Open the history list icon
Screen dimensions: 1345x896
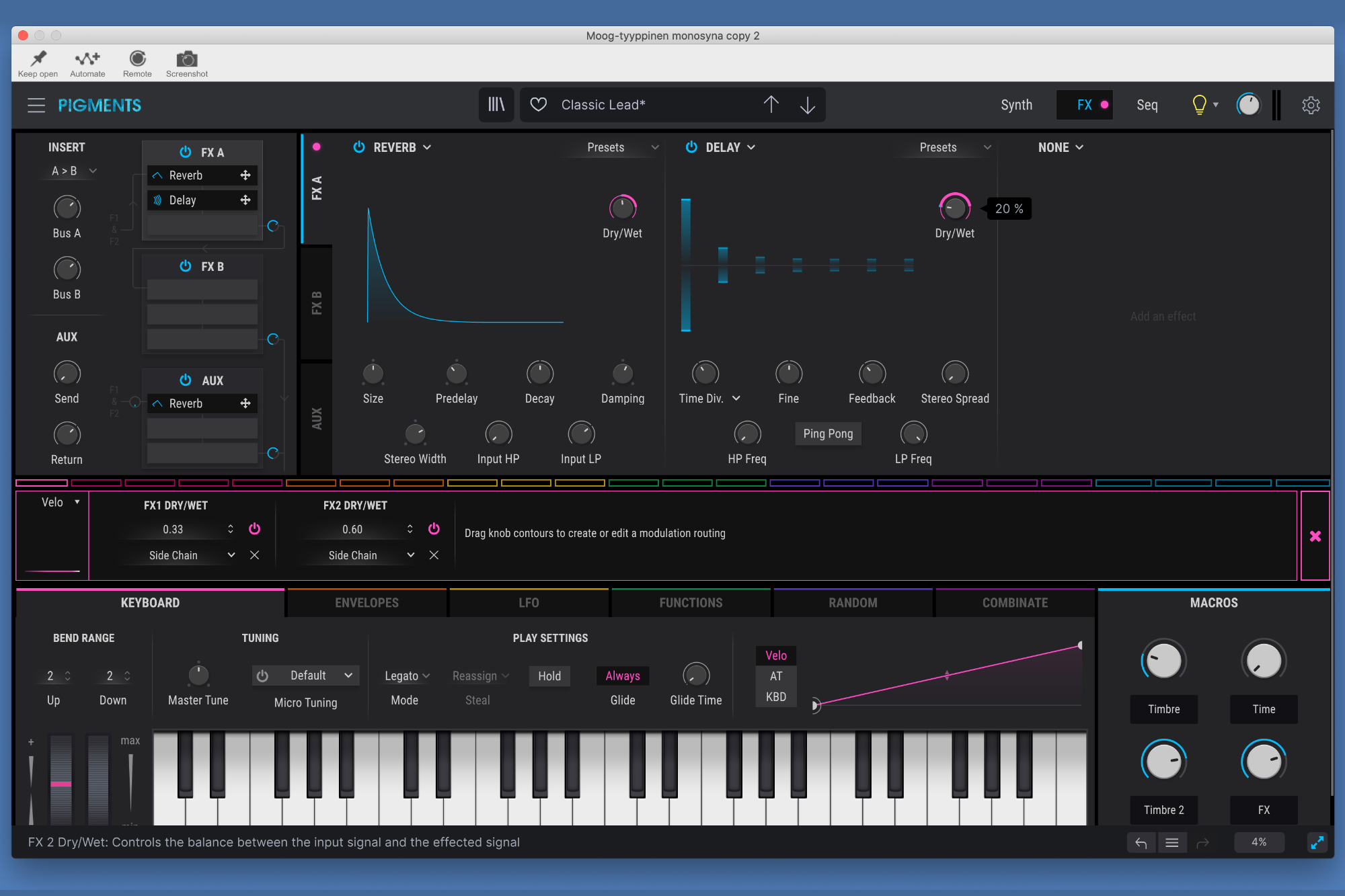click(x=1171, y=842)
